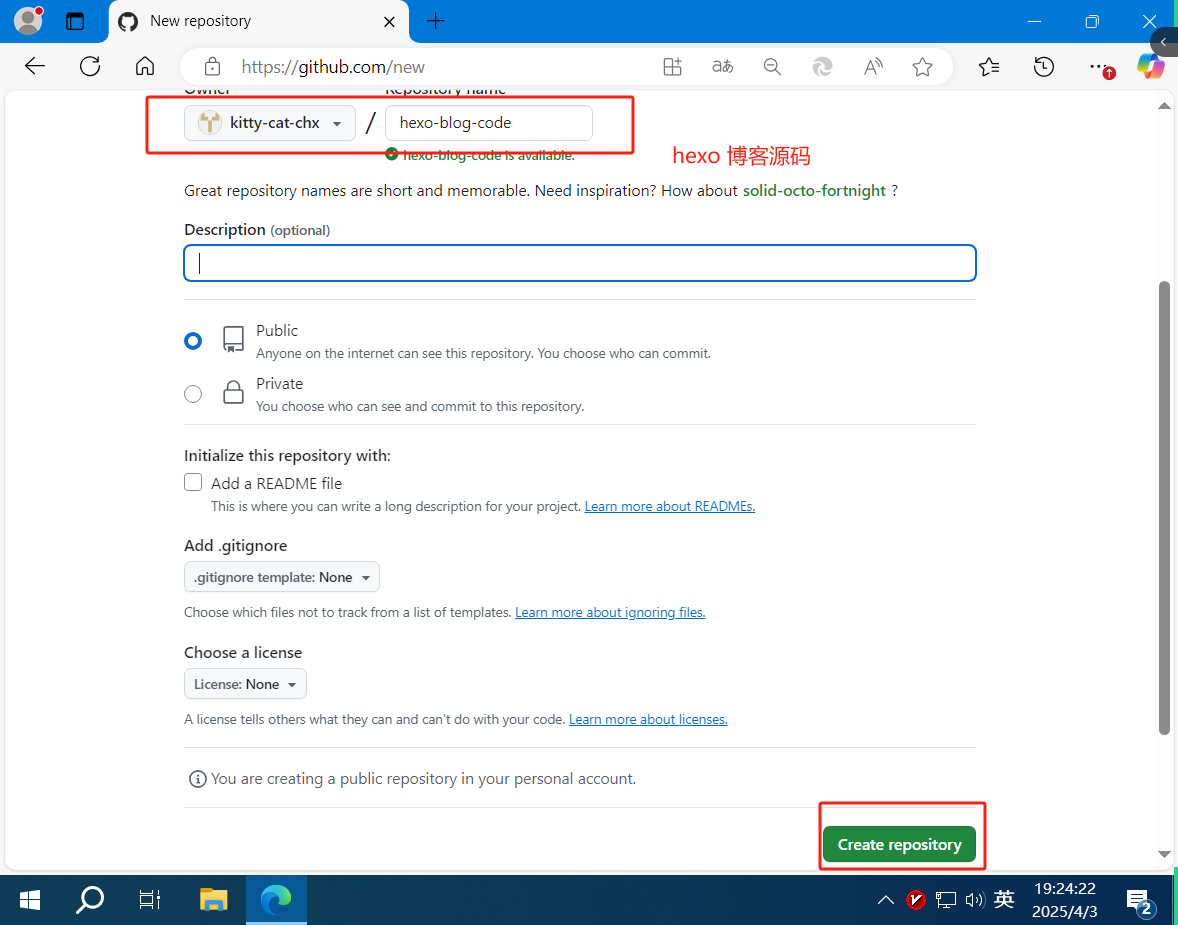Open Learn more about ignoring files link
1178x925 pixels.
click(x=610, y=612)
